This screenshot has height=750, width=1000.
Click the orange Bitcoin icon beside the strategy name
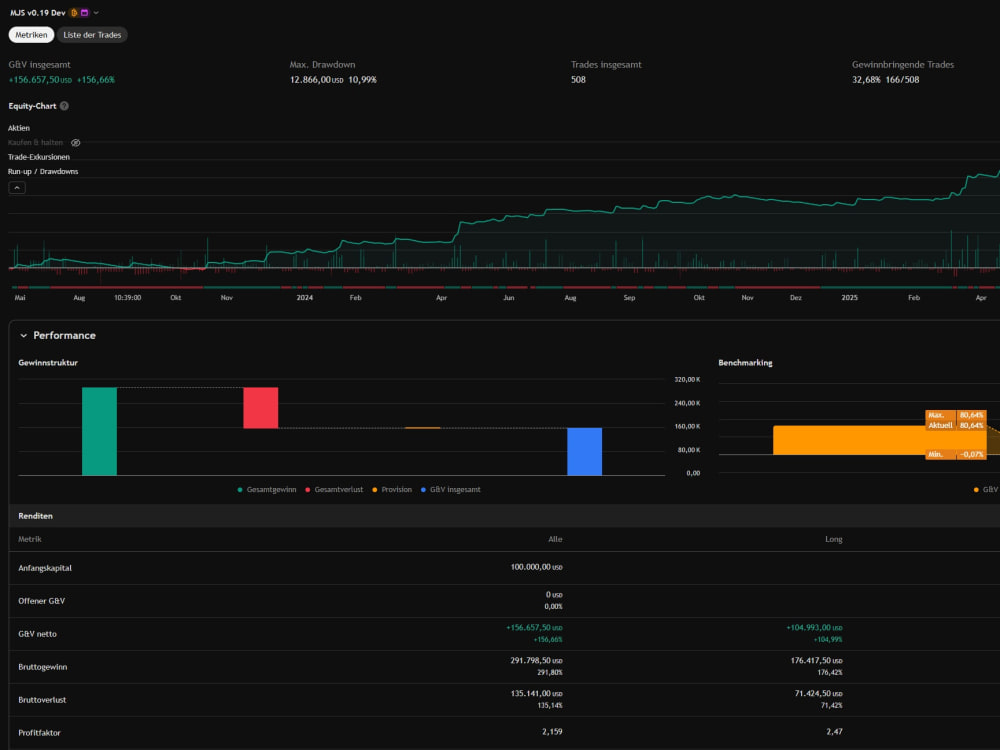(x=74, y=13)
